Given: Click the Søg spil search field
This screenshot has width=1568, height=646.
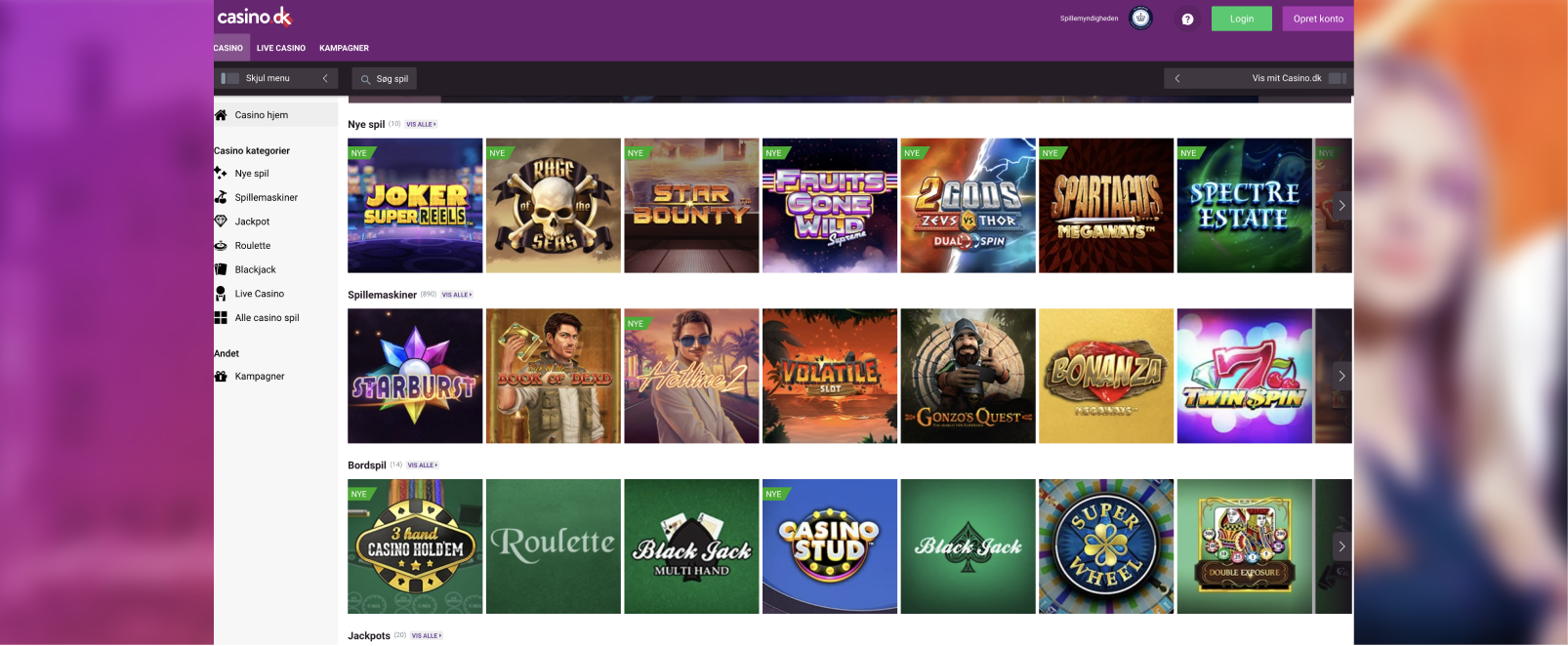Looking at the screenshot, I should (384, 79).
